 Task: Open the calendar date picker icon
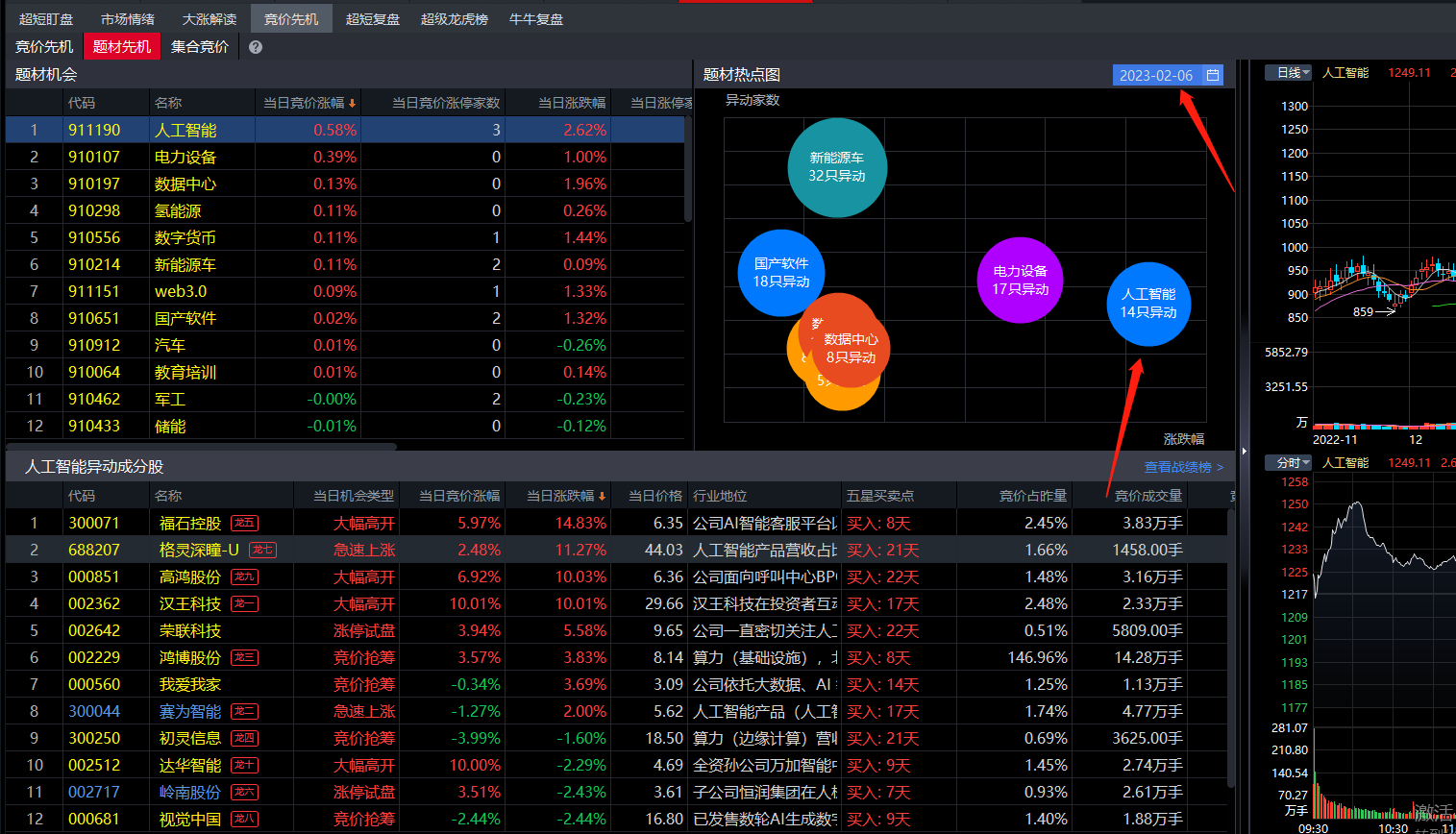[x=1213, y=75]
